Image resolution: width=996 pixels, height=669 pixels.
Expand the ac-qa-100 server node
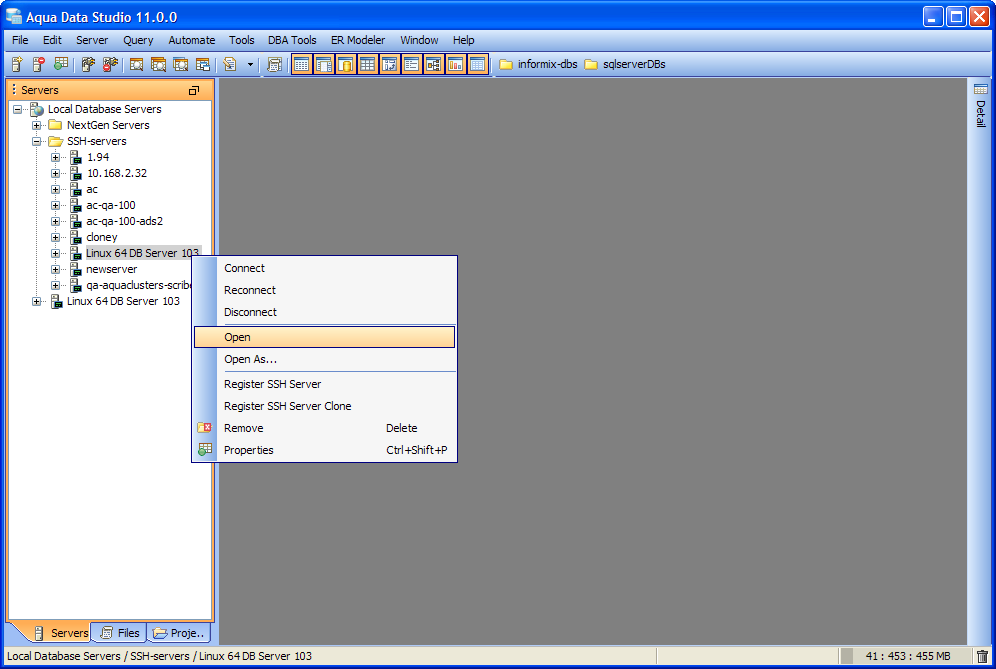(55, 205)
